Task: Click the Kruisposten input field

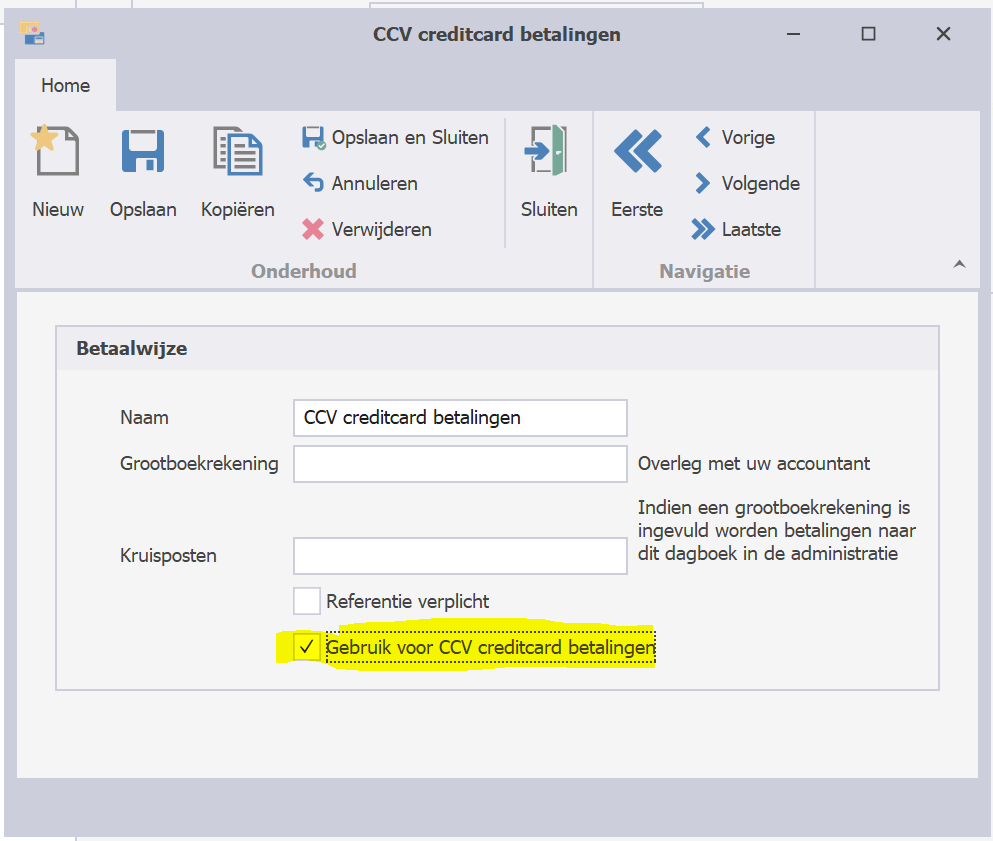Action: tap(460, 556)
